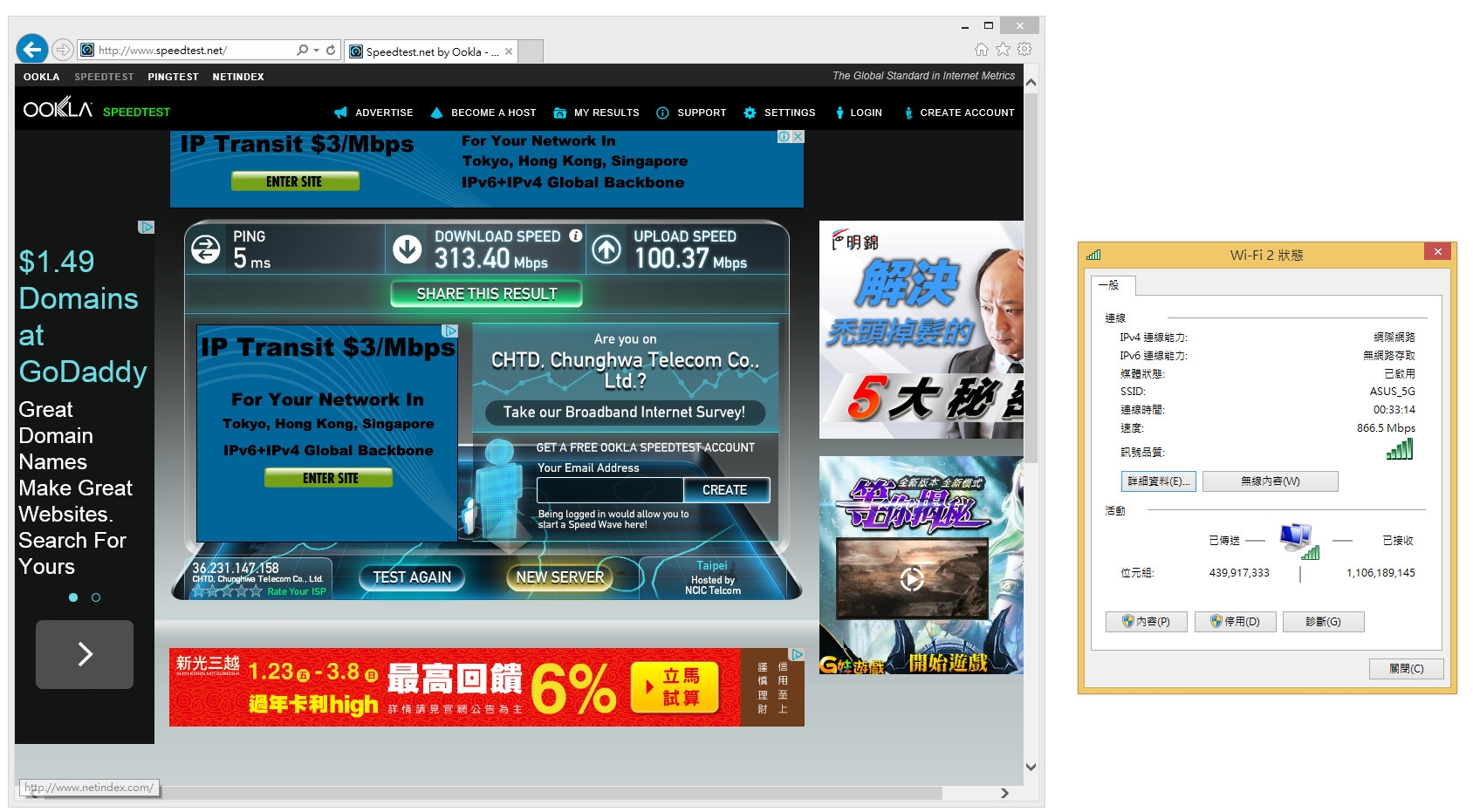
Task: Click the page scroll up arrow
Action: point(1031,83)
